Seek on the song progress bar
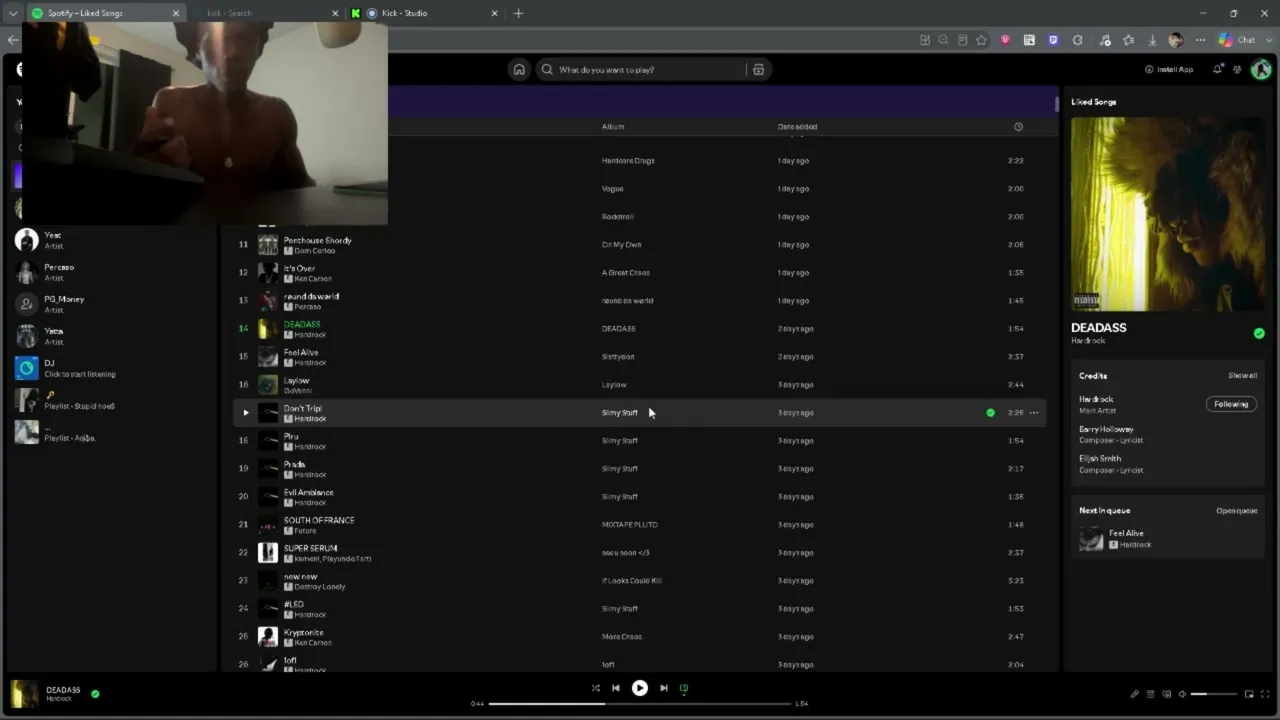Image resolution: width=1280 pixels, height=720 pixels. 640,704
